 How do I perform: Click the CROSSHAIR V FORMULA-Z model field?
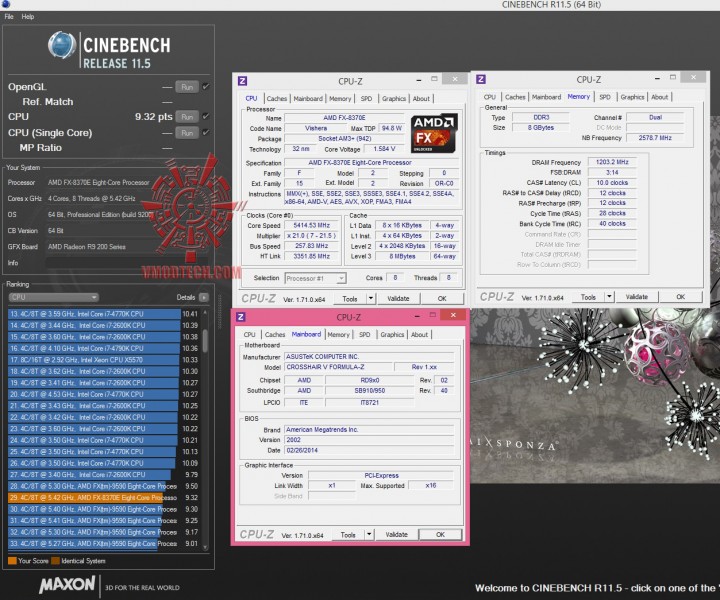tap(339, 367)
